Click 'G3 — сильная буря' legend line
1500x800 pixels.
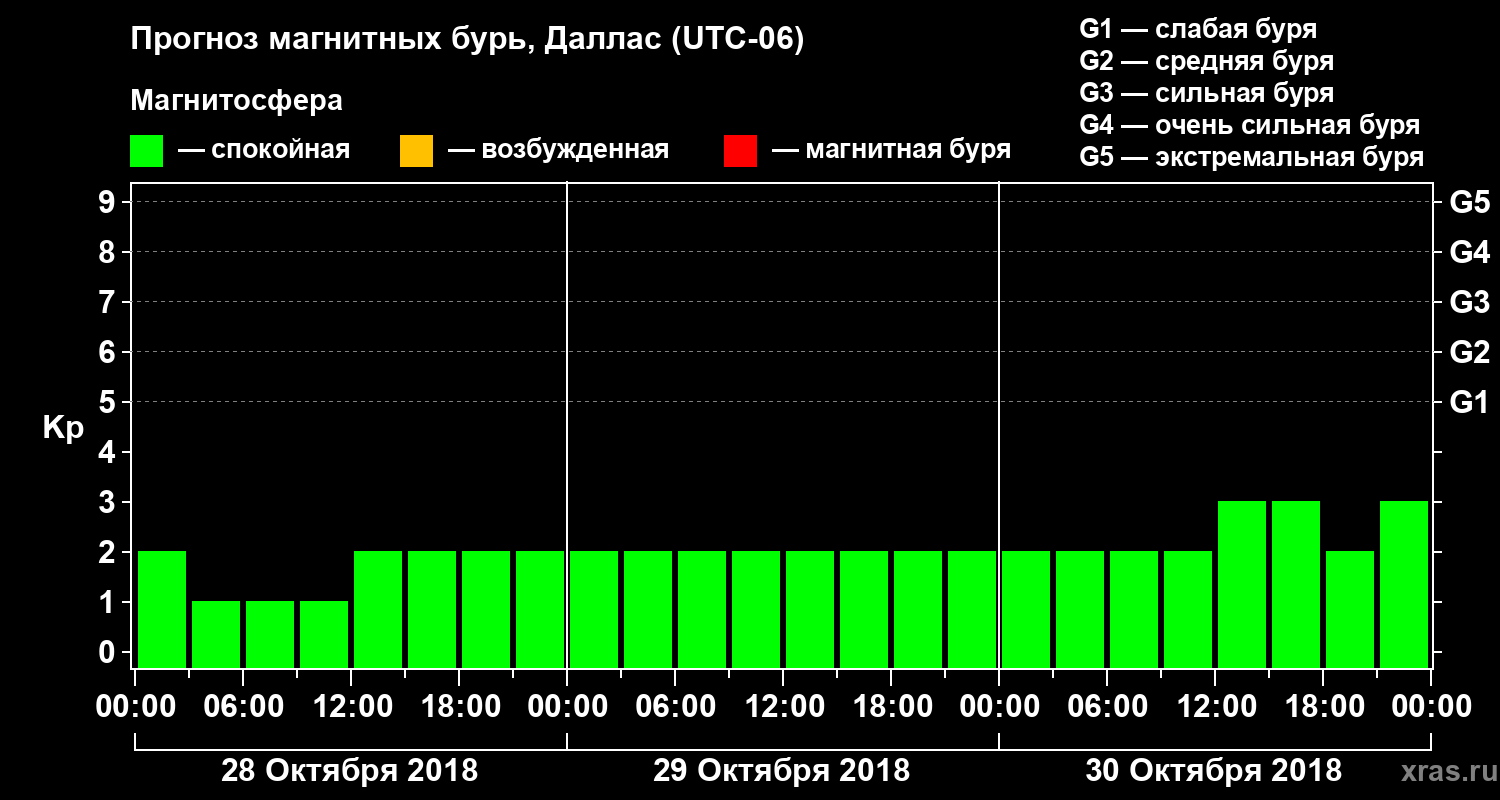point(1207,93)
